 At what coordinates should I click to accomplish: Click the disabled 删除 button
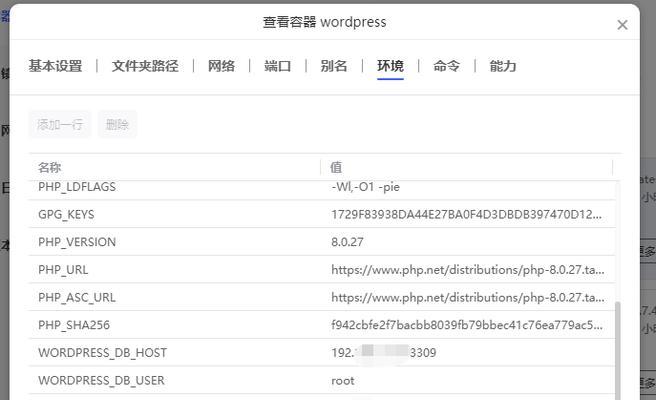(117, 124)
